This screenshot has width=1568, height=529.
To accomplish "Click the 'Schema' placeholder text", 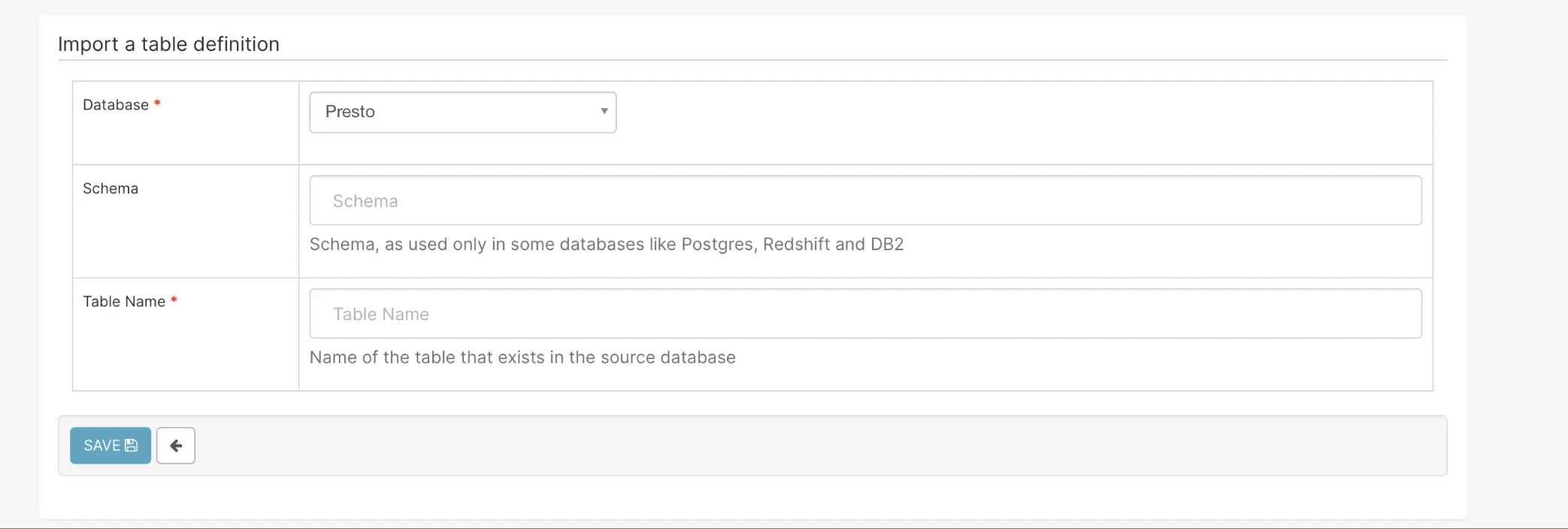I will tap(365, 201).
